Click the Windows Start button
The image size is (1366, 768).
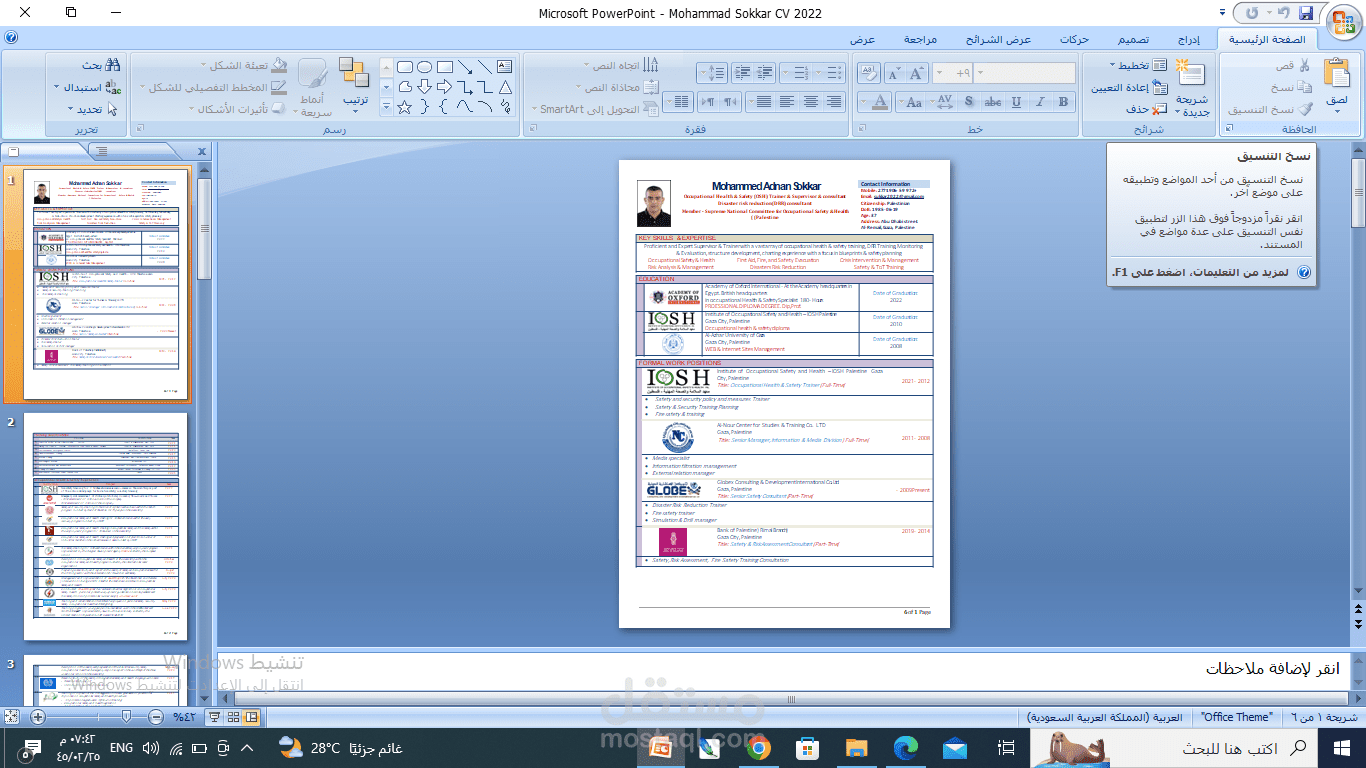tap(1341, 747)
